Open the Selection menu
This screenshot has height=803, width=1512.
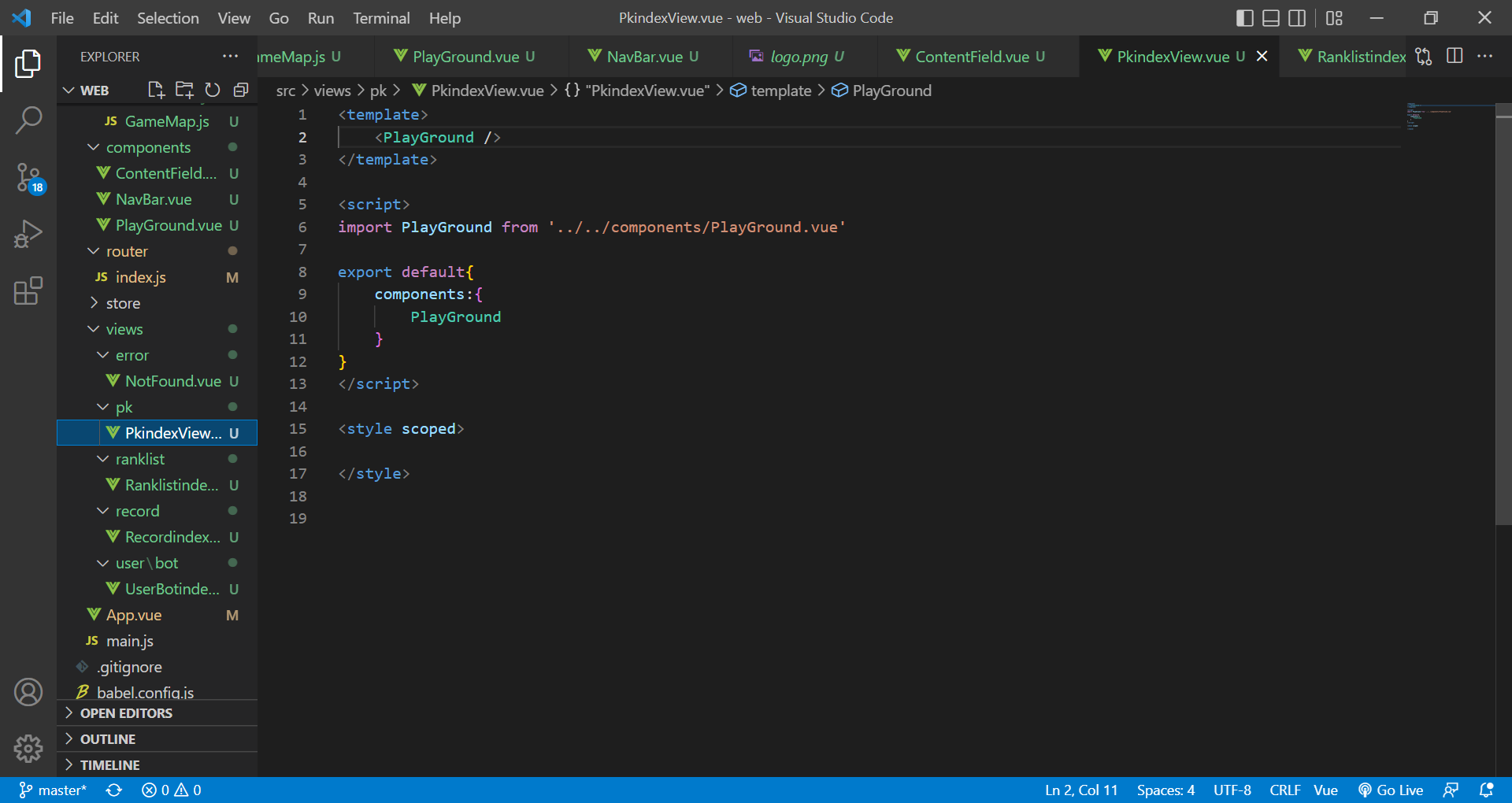point(168,17)
